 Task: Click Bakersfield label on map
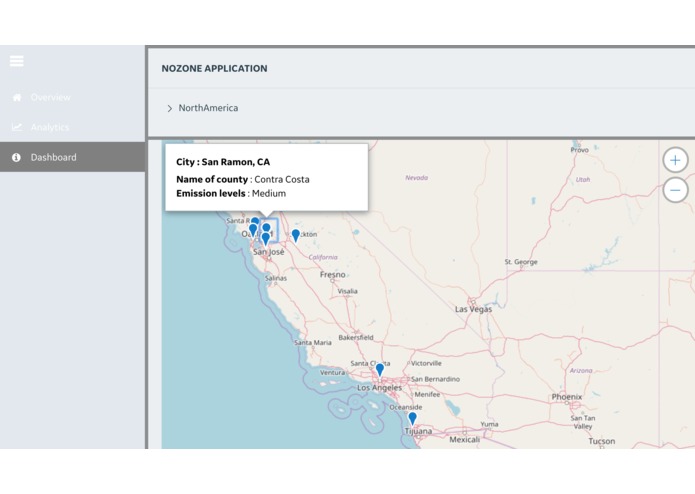(356, 338)
